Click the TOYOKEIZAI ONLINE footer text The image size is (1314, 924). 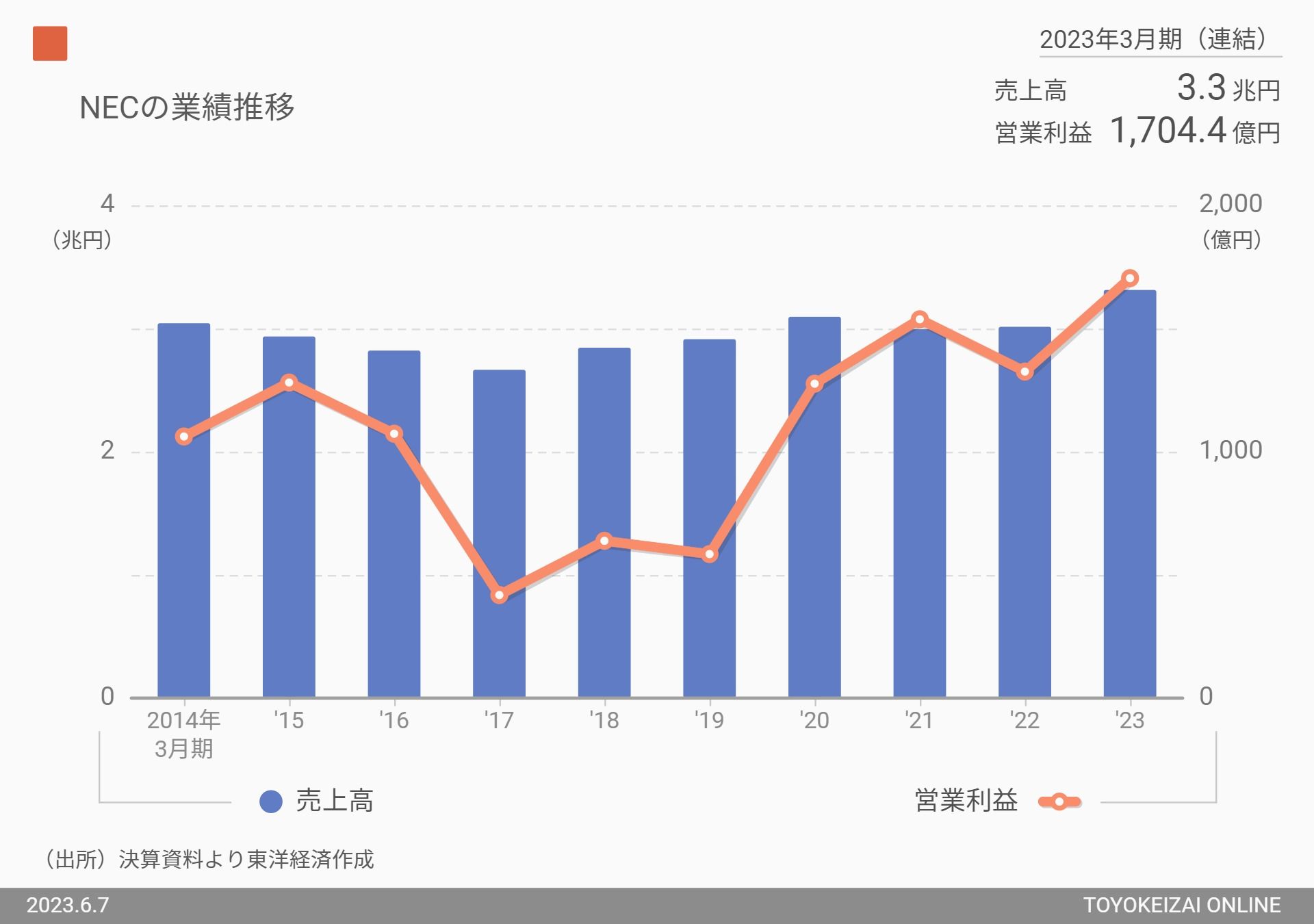[x=1182, y=906]
